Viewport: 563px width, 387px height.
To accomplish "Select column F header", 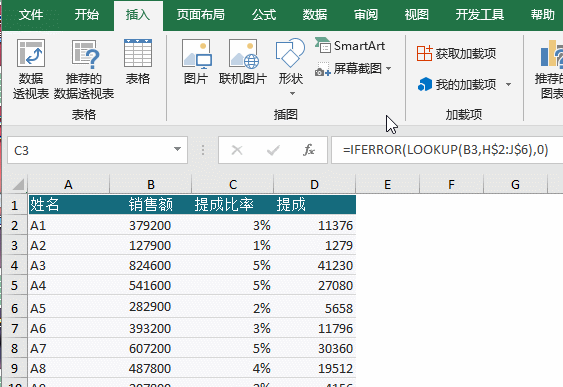I will [x=451, y=185].
